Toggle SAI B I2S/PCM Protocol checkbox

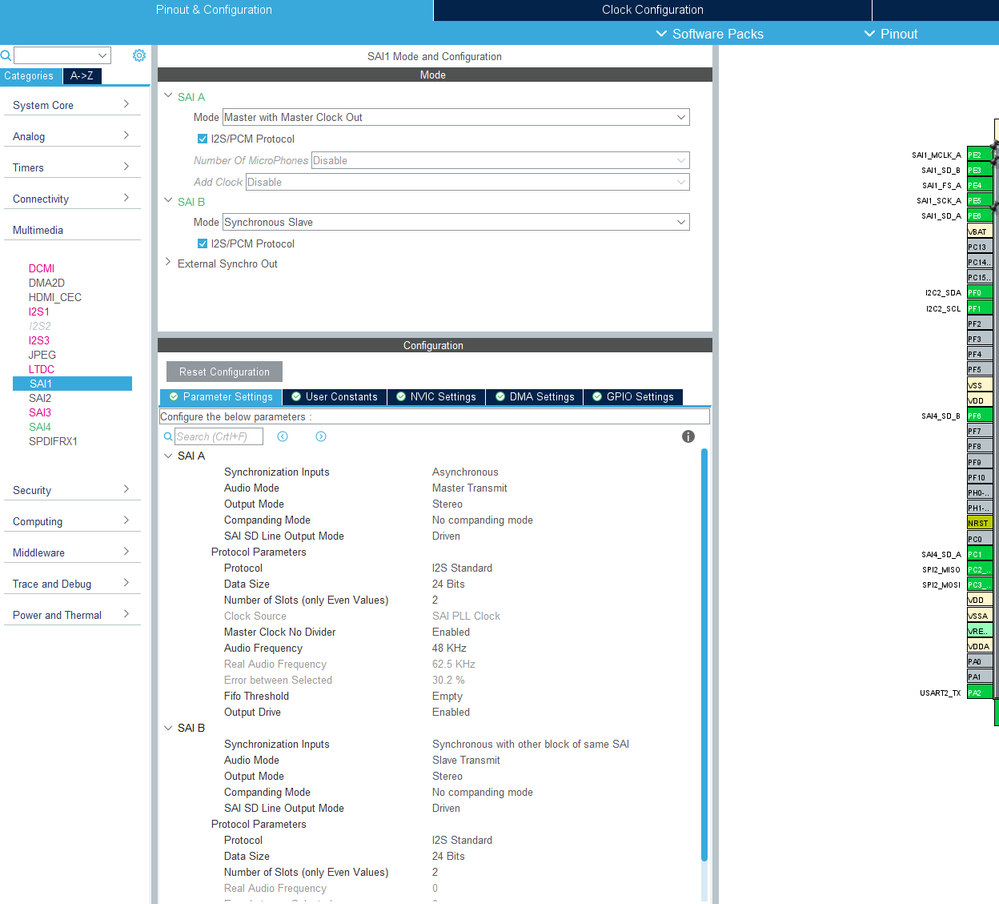click(203, 243)
